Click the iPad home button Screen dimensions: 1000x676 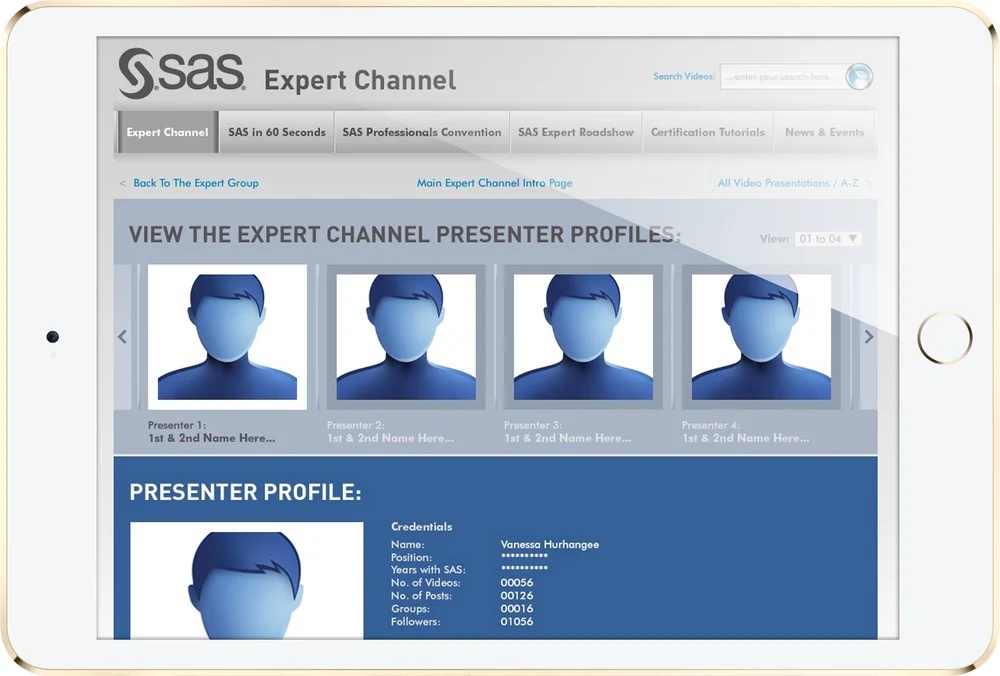(945, 338)
